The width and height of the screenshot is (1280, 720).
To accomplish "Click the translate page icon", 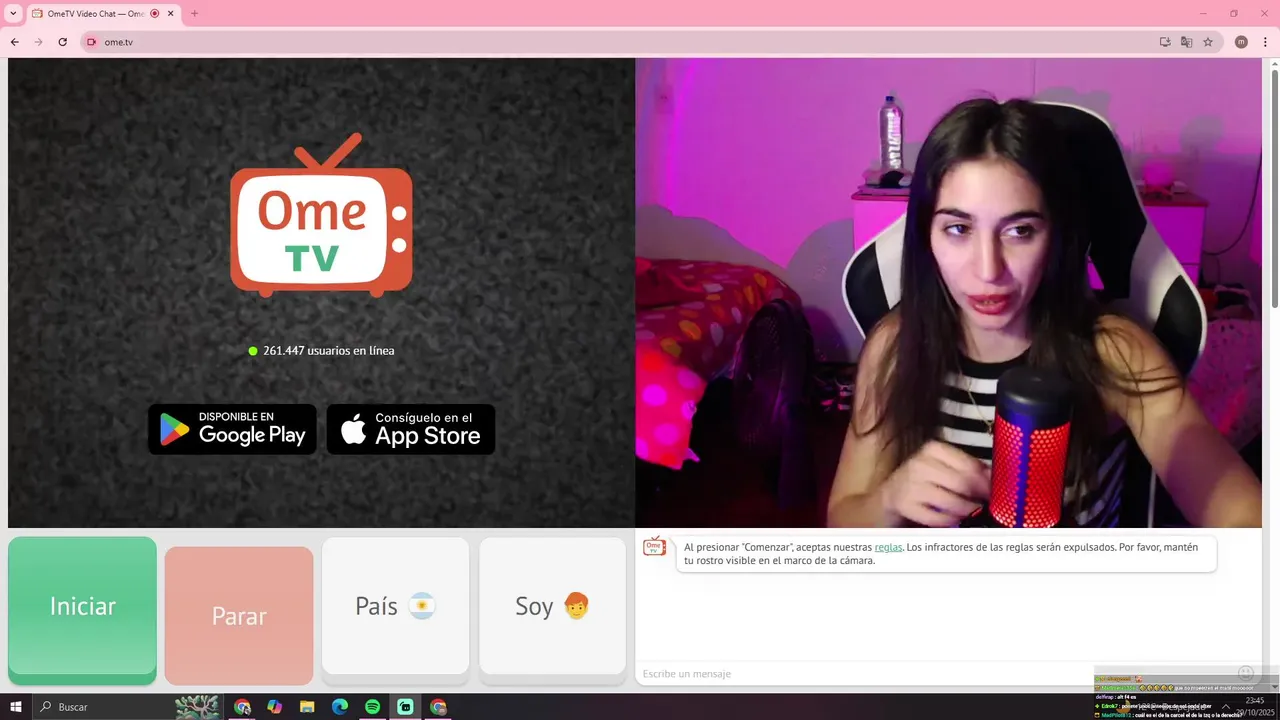I will tap(1187, 42).
